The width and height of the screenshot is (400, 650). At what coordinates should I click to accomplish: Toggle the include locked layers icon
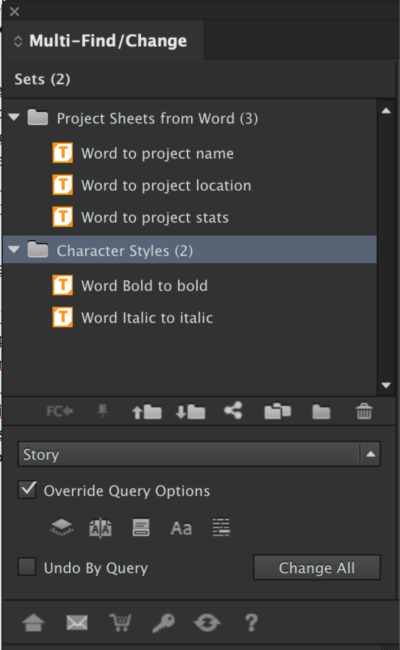(61, 528)
